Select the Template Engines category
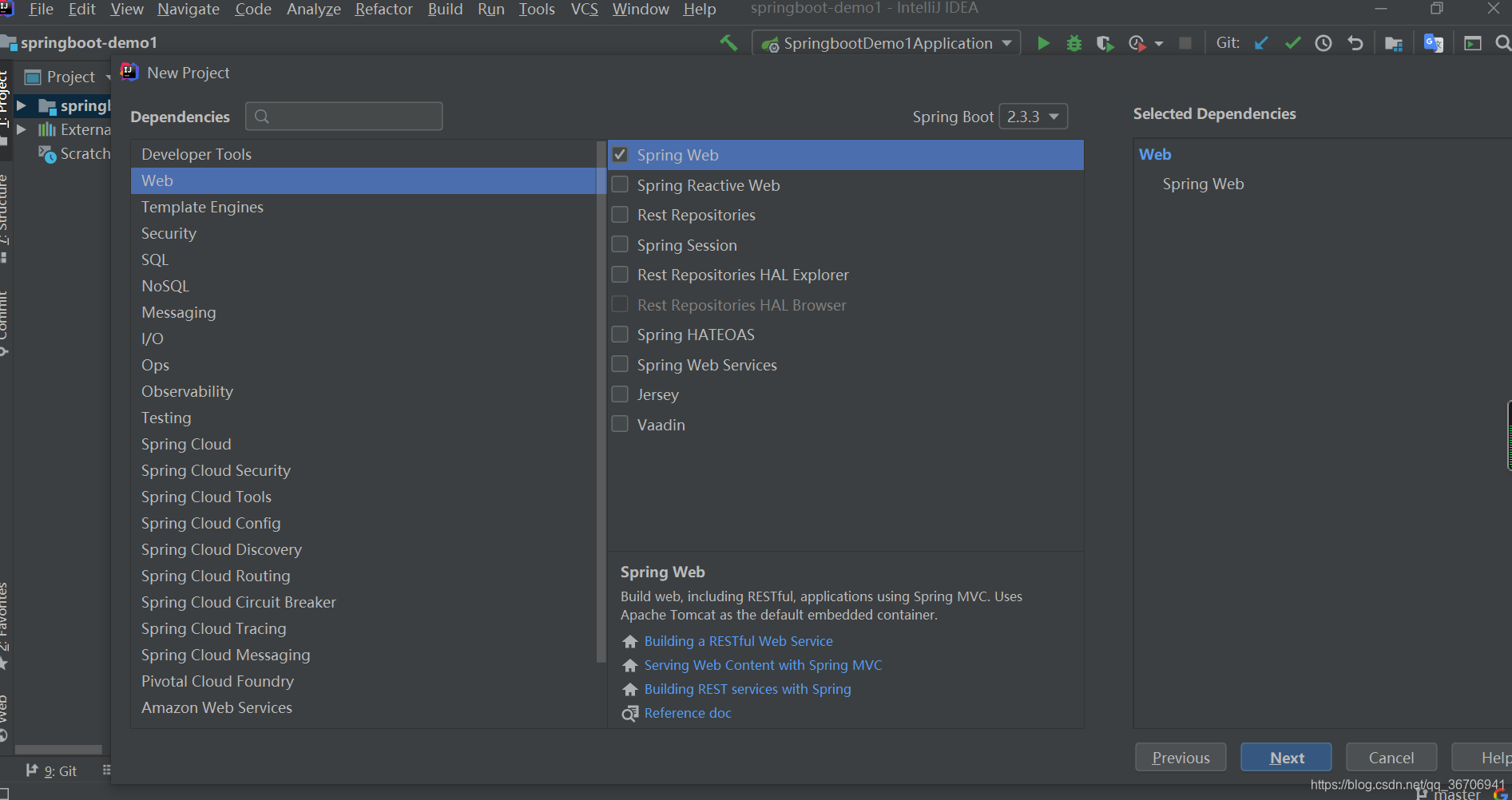 coord(363,207)
